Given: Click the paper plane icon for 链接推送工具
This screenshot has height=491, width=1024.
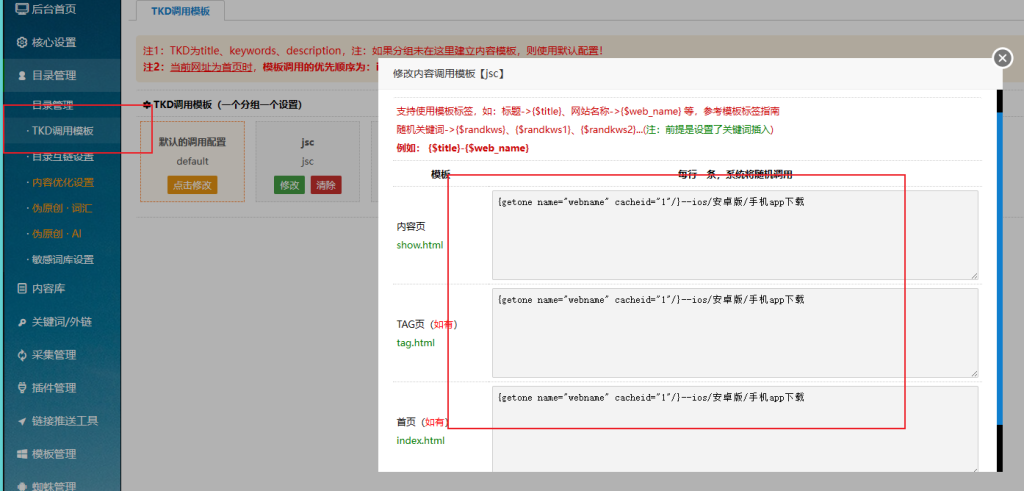Looking at the screenshot, I should [x=22, y=421].
